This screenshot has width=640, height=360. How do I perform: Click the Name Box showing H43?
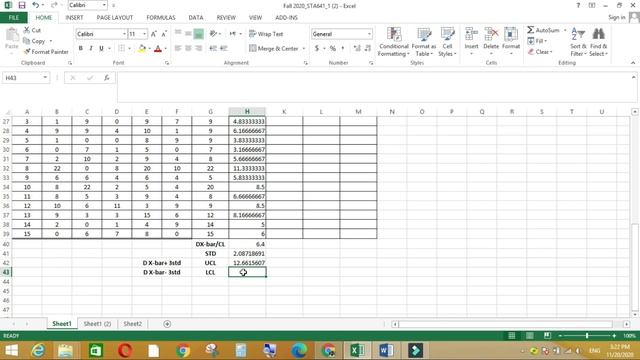coord(25,78)
